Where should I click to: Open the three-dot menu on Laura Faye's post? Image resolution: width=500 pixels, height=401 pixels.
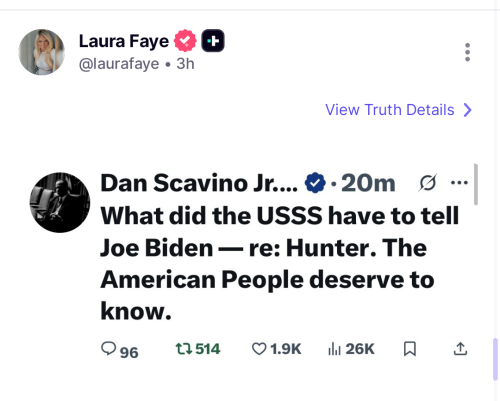click(x=467, y=52)
